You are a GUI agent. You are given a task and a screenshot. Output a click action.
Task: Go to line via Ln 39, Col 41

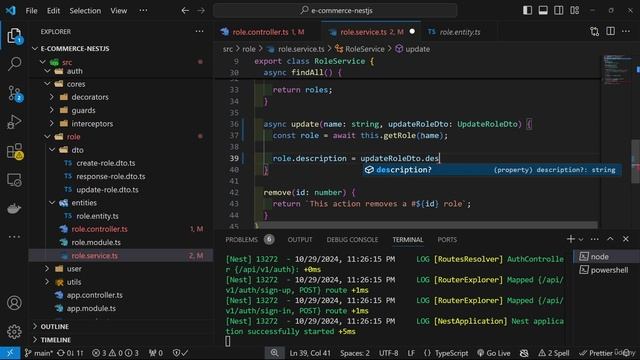[x=310, y=353]
